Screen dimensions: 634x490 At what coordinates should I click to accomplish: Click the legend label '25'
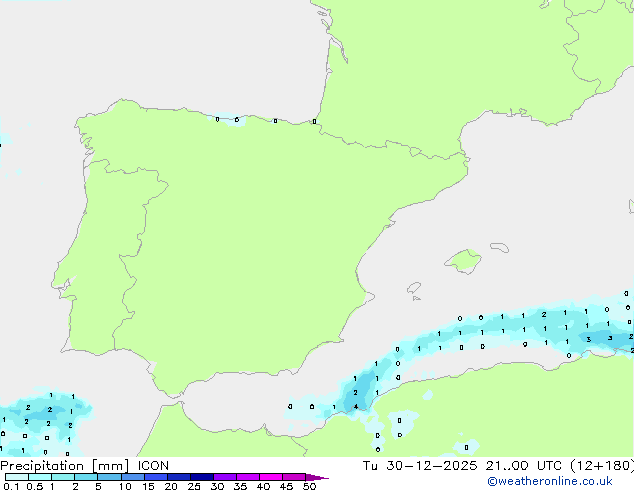(194, 486)
